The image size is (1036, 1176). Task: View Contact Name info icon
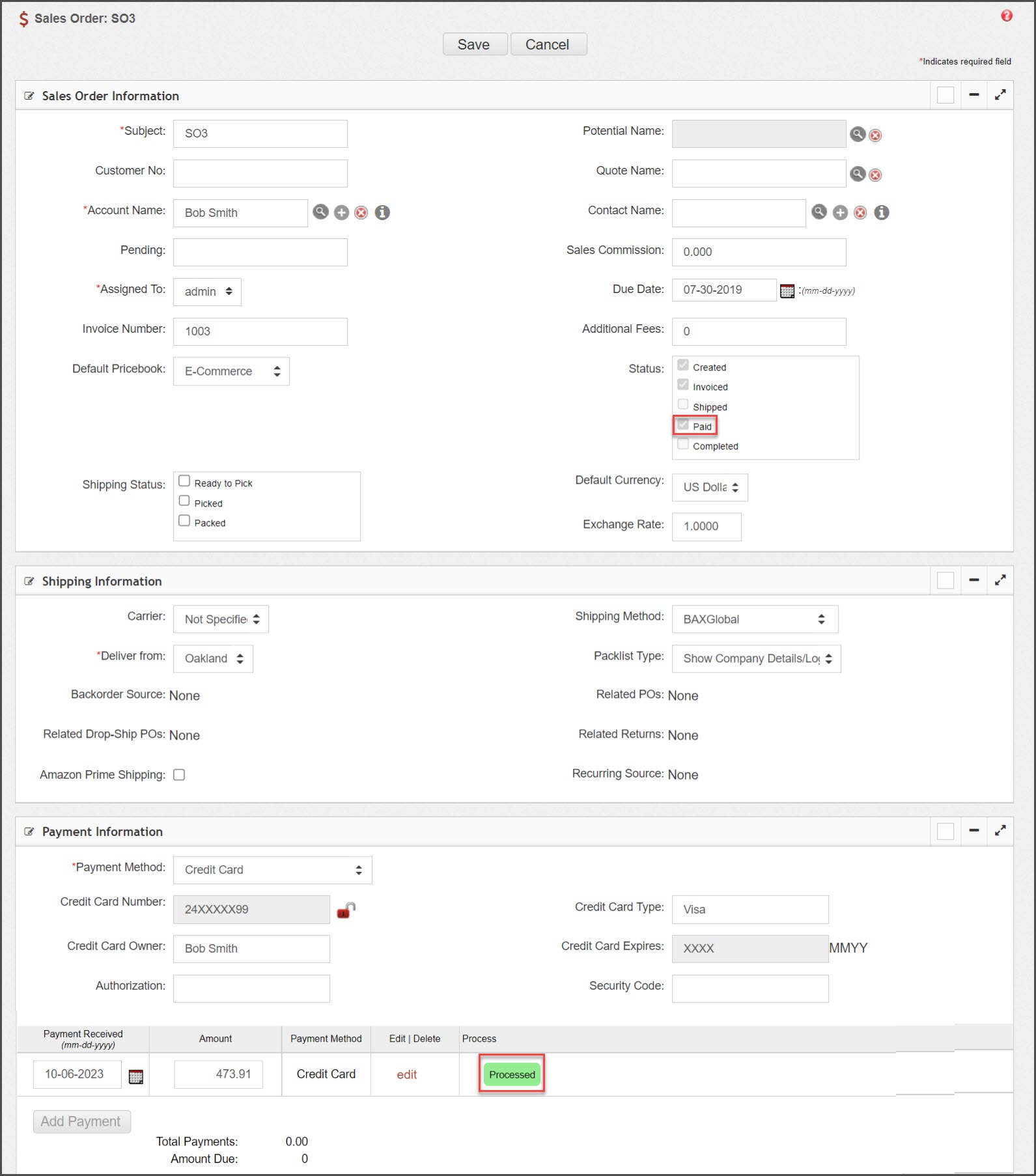(881, 213)
